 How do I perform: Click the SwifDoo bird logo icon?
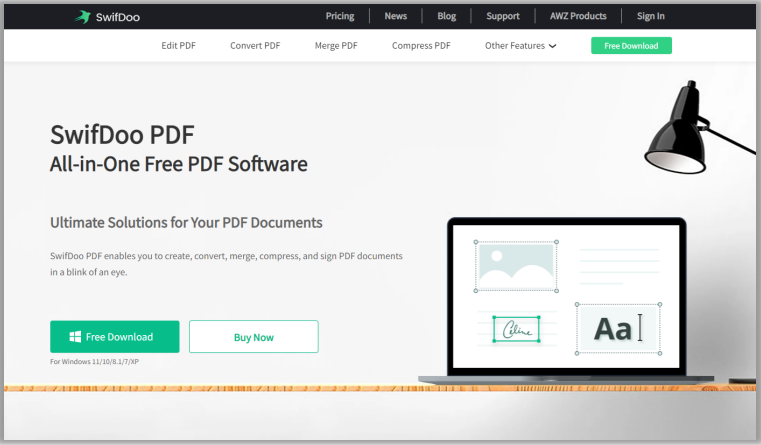click(83, 16)
